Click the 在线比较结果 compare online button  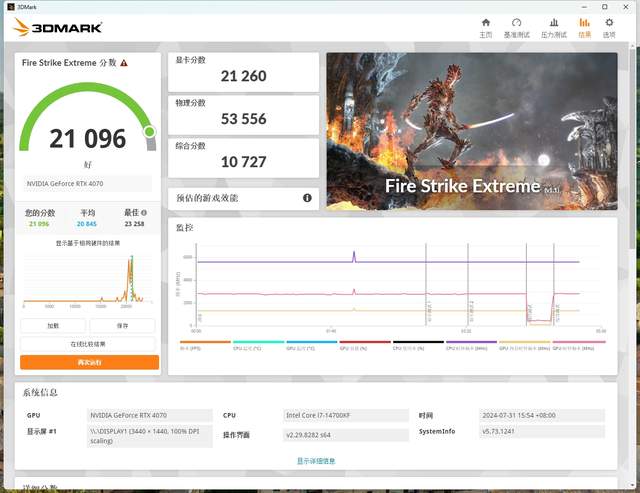tap(88, 344)
